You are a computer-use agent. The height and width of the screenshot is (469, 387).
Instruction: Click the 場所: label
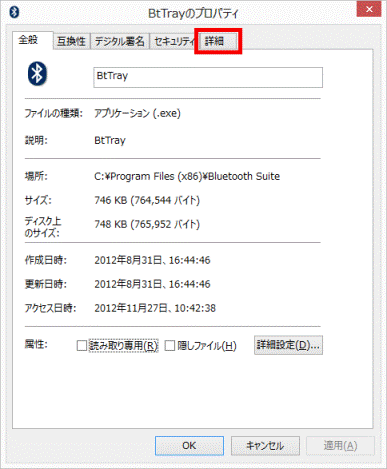click(36, 176)
